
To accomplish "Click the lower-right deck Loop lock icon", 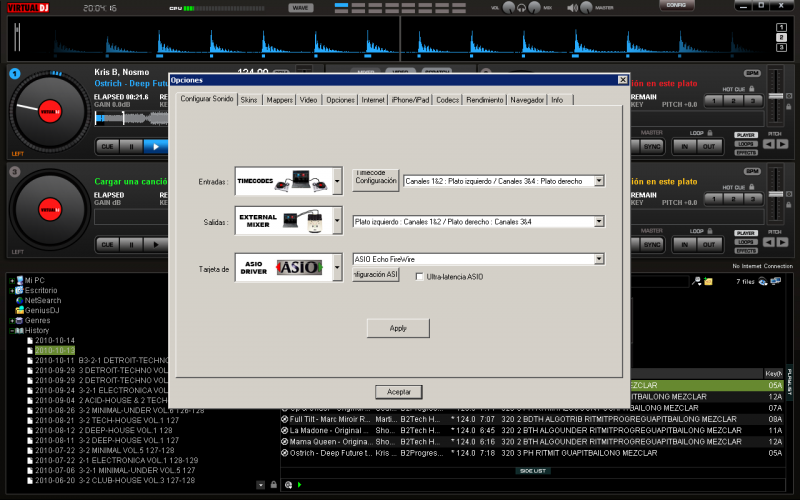I will pos(710,231).
